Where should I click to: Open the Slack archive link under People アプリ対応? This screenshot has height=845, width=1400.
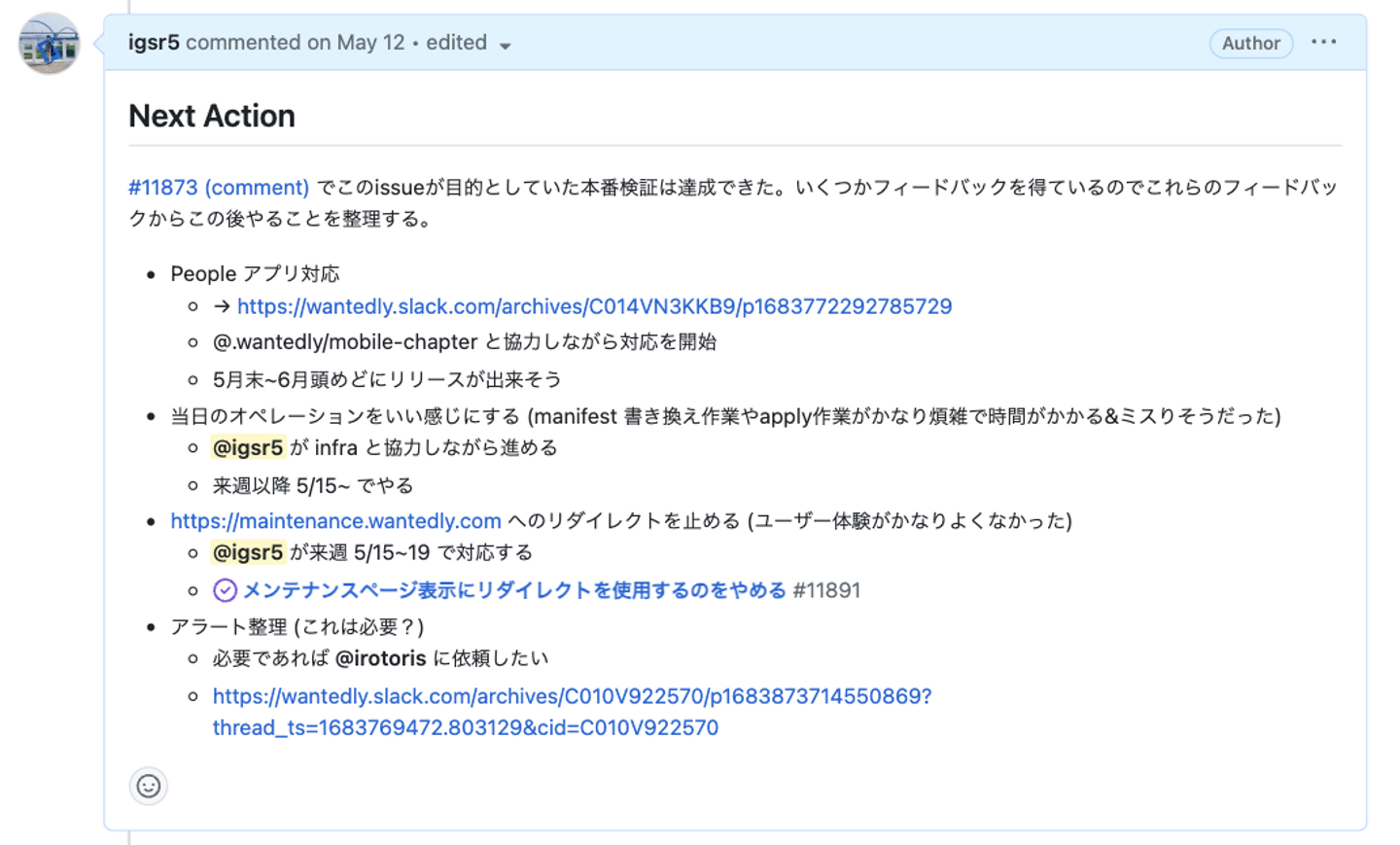coord(594,306)
